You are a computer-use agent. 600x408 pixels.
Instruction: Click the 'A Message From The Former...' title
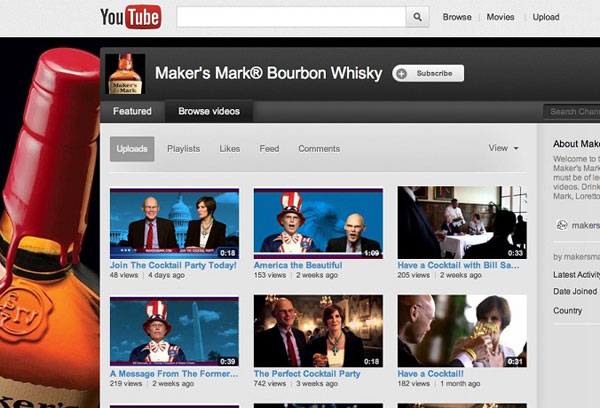tap(174, 374)
